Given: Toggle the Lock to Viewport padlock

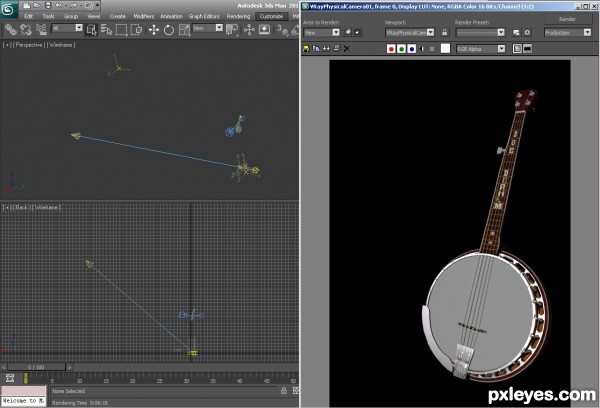Looking at the screenshot, I should [444, 33].
